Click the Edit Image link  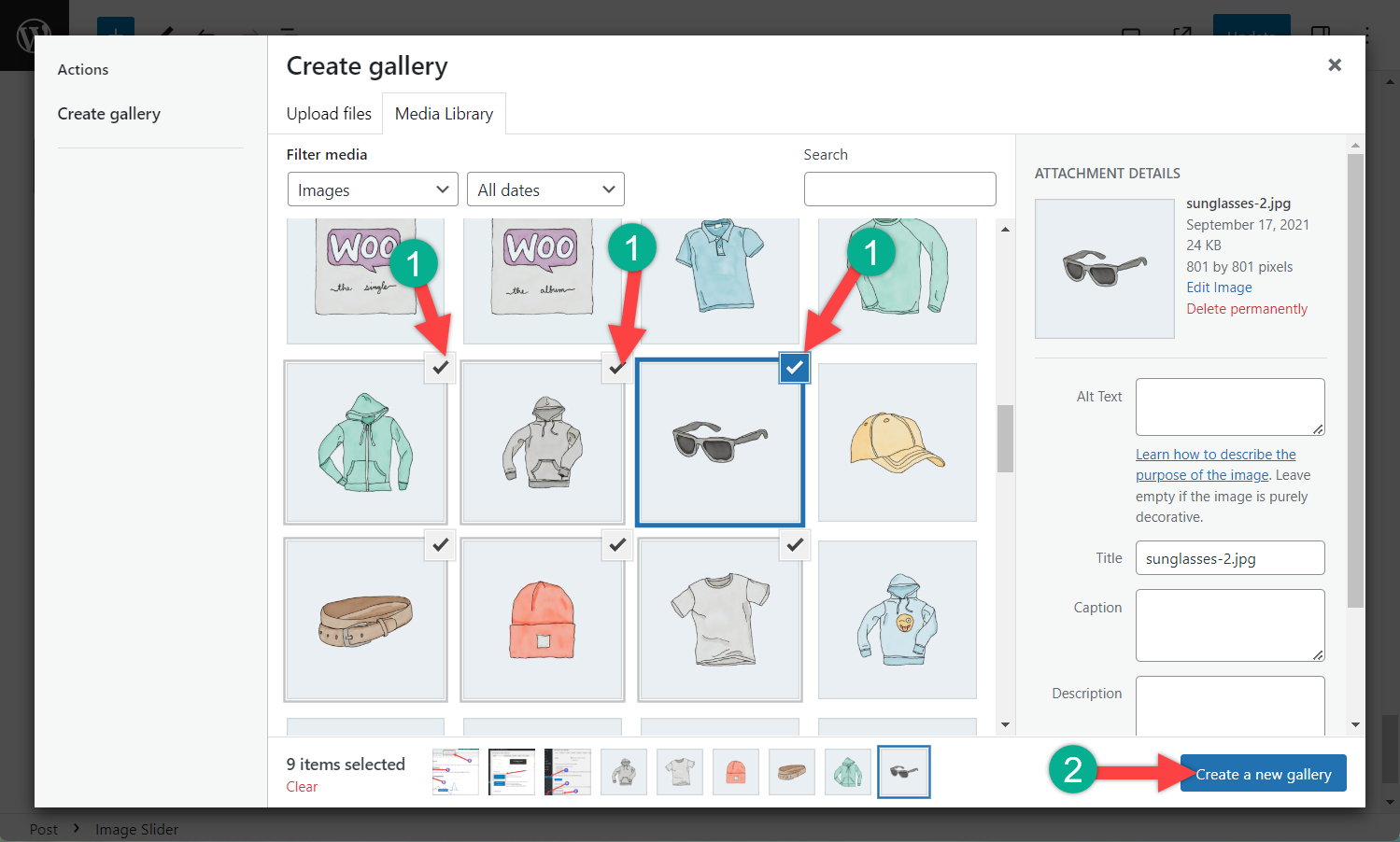1218,287
